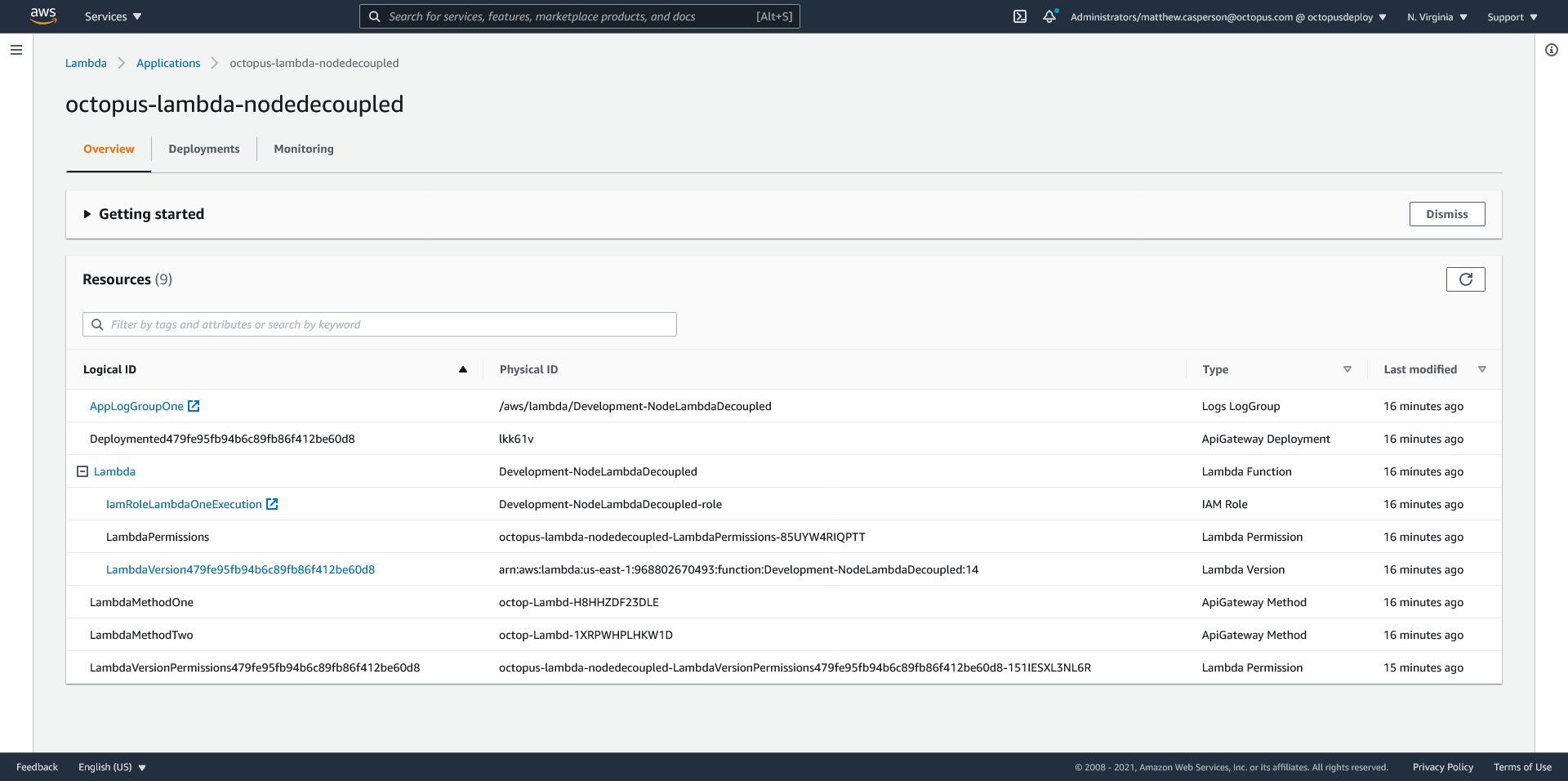Image resolution: width=1568 pixels, height=781 pixels.
Task: Open the hamburger navigation menu
Action: [16, 50]
